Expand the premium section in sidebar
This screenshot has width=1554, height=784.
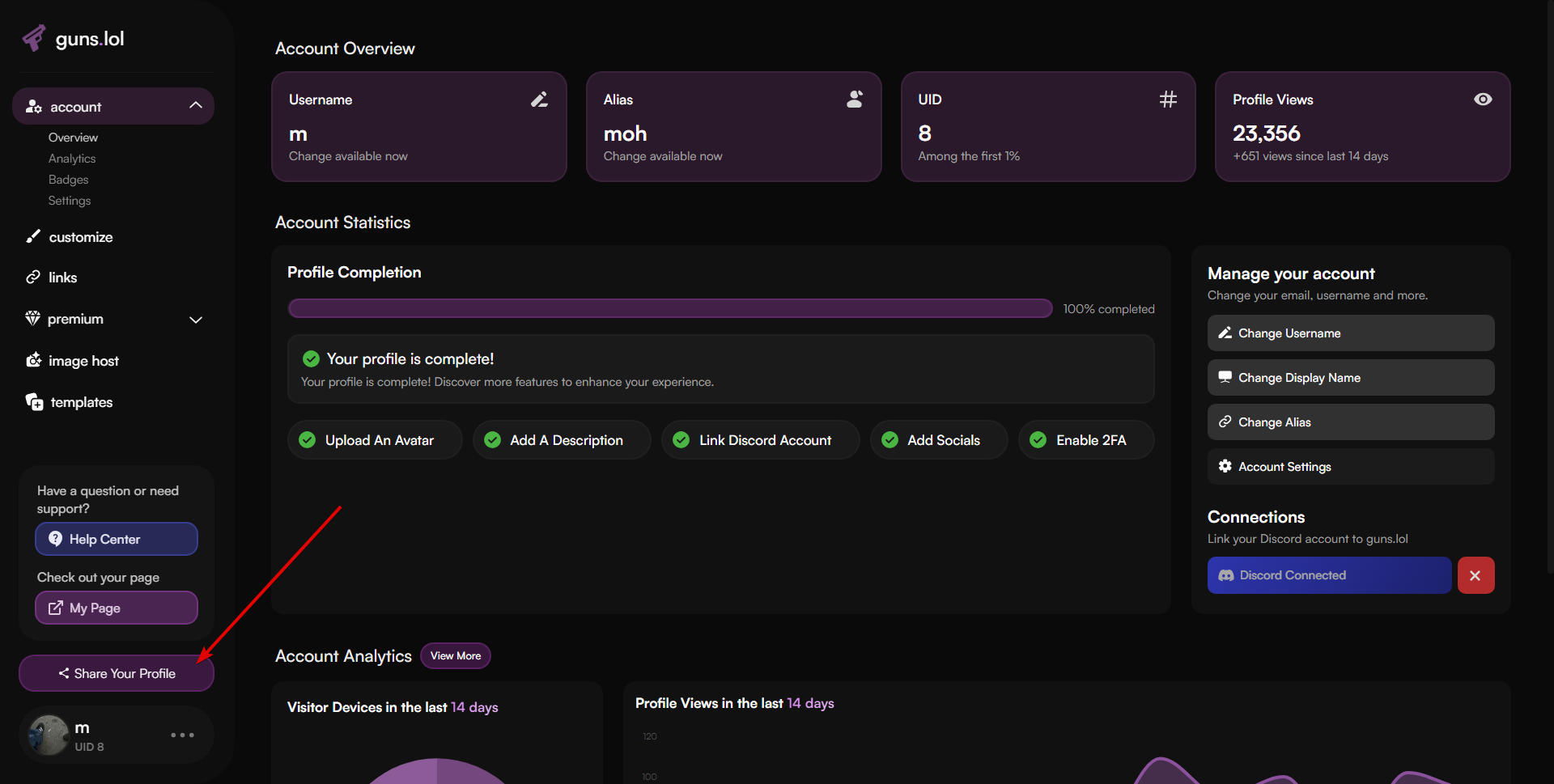click(195, 320)
